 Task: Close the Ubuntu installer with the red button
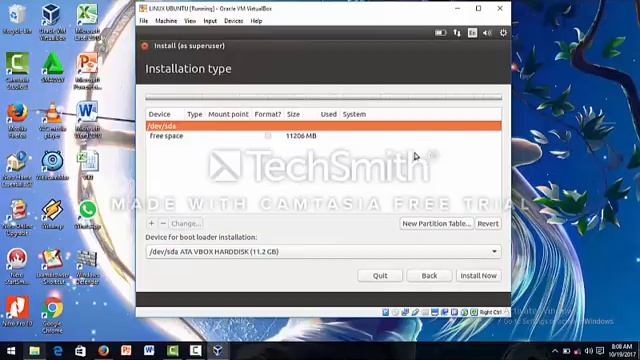click(144, 46)
